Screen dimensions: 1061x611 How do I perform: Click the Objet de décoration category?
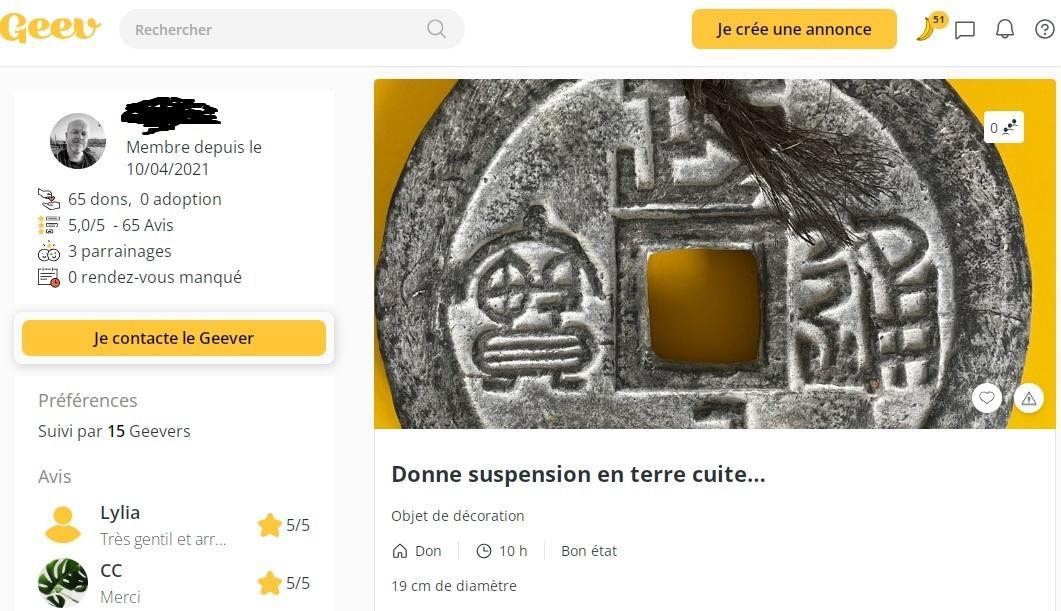pyautogui.click(x=457, y=516)
